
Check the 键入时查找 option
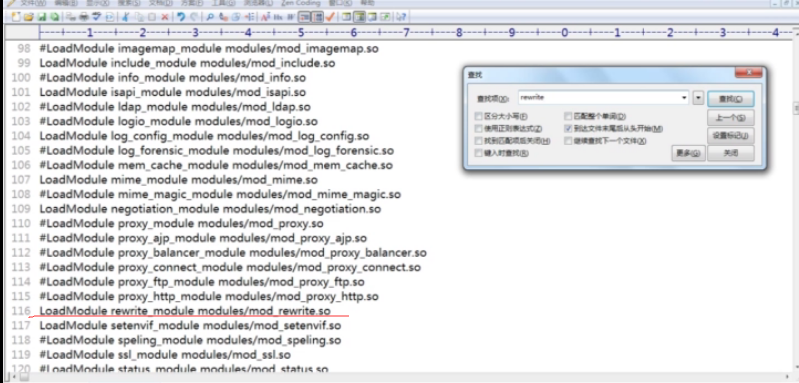pyautogui.click(x=478, y=153)
